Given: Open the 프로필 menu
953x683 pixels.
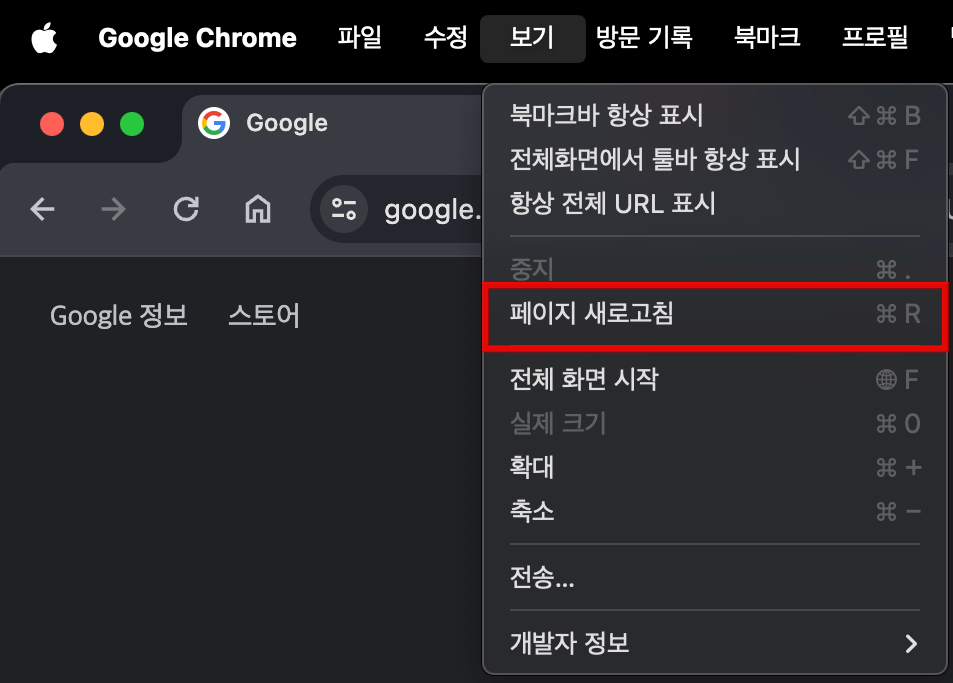Looking at the screenshot, I should (875, 38).
